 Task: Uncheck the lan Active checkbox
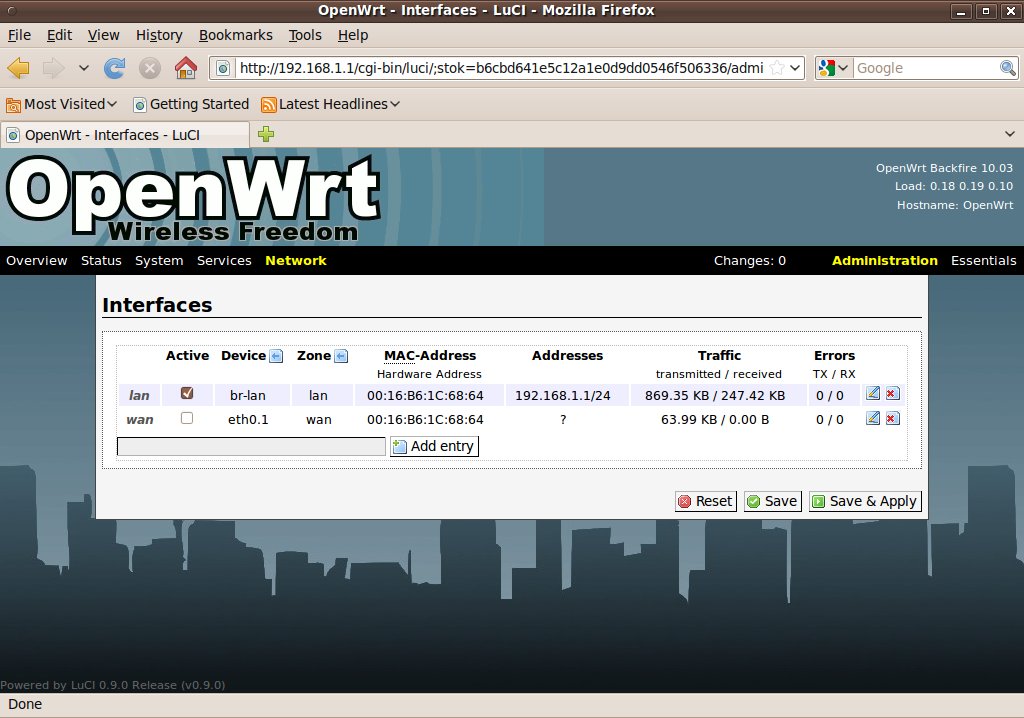tap(187, 394)
